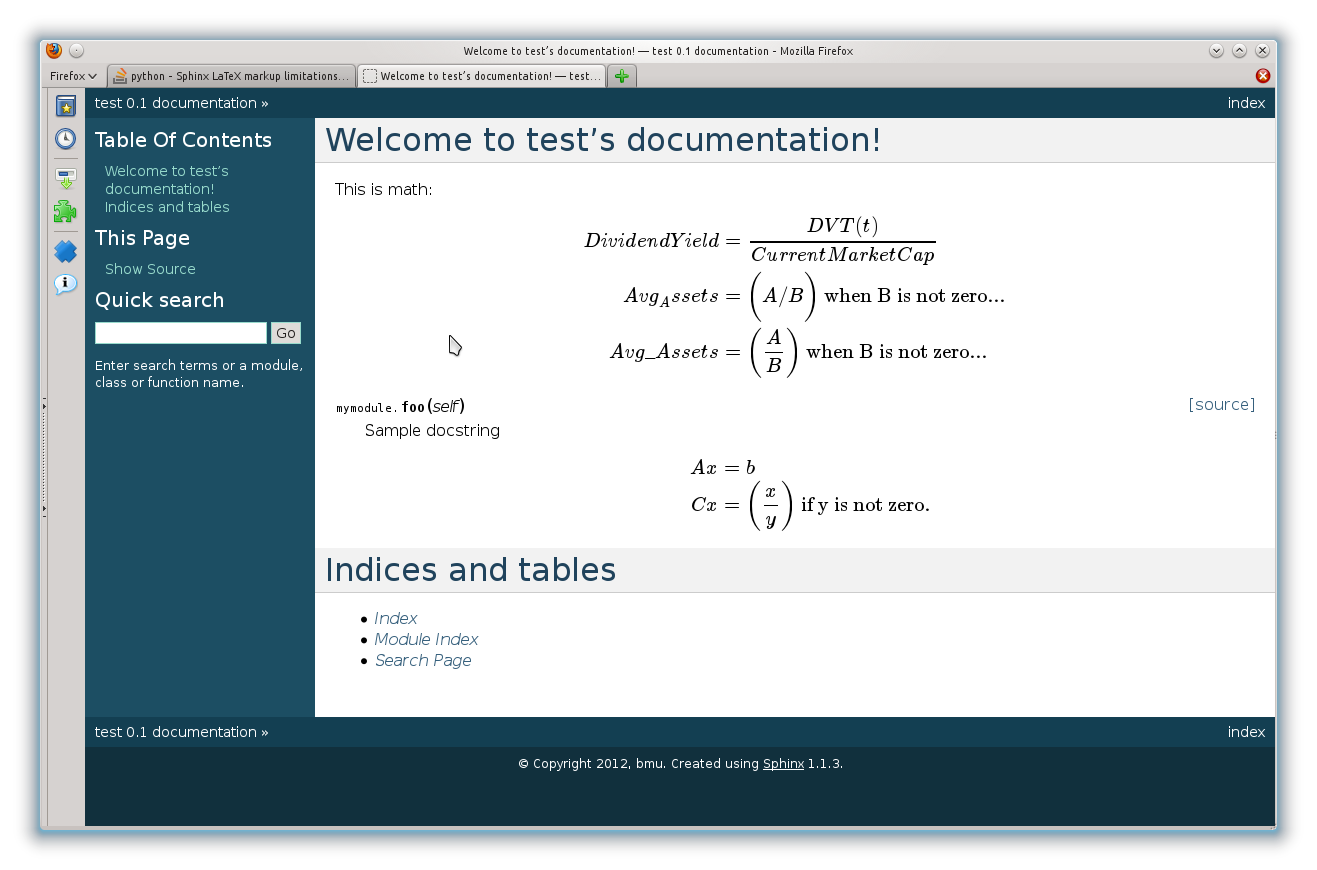The width and height of the screenshot is (1317, 870).
Task: Click bottom 'test 0.1 documentation »' link
Action: (181, 732)
